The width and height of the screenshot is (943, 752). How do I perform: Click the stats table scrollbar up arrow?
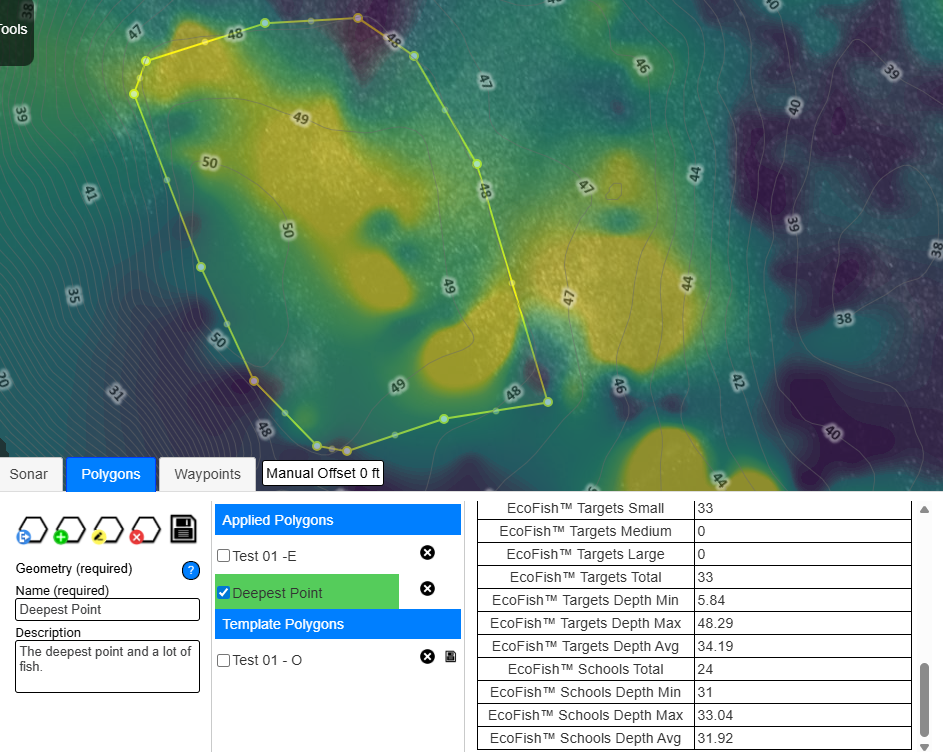[924, 509]
